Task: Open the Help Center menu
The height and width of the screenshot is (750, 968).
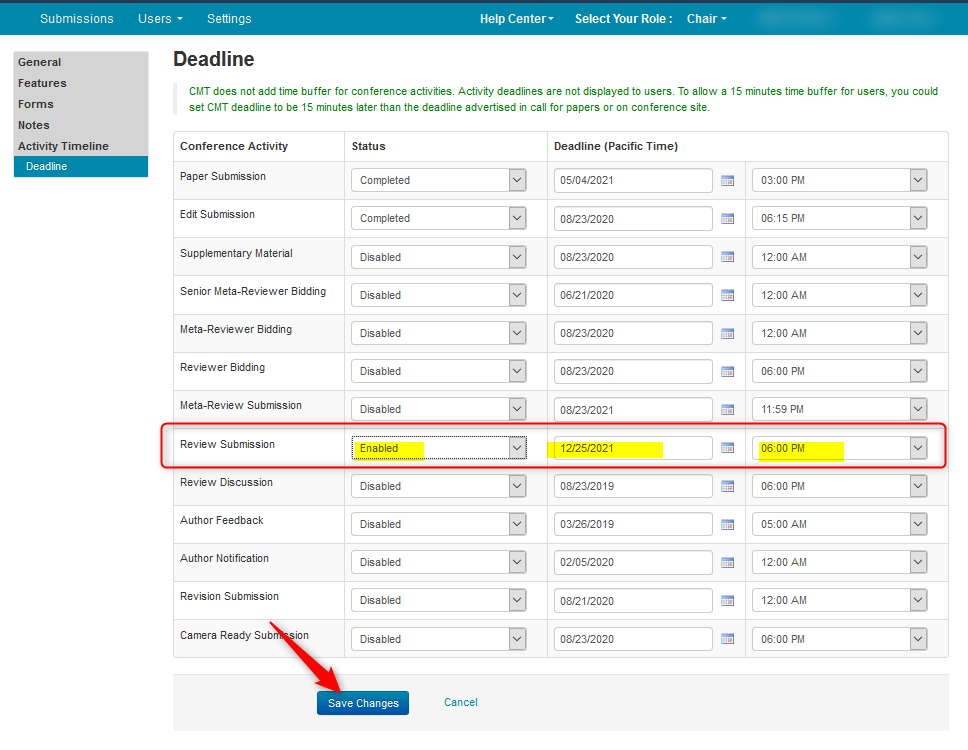Action: [516, 19]
